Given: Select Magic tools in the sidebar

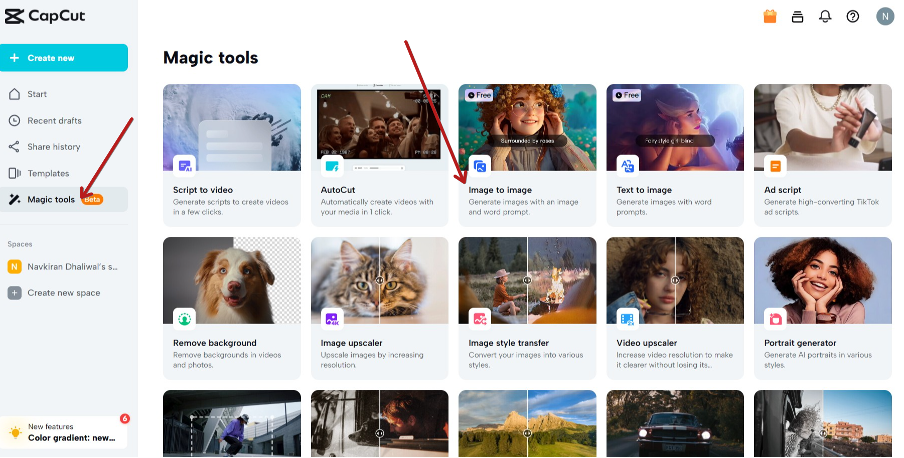Looking at the screenshot, I should pyautogui.click(x=63, y=200).
